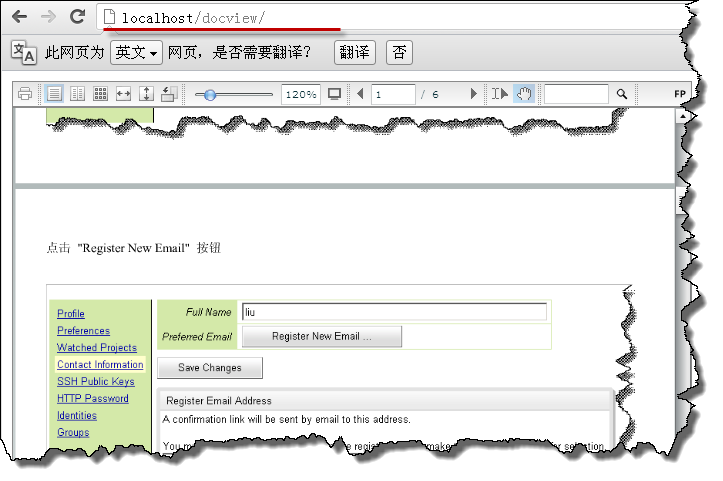This screenshot has height=481, width=723.
Task: Click the translate icon in translation bar
Action: pyautogui.click(x=23, y=53)
